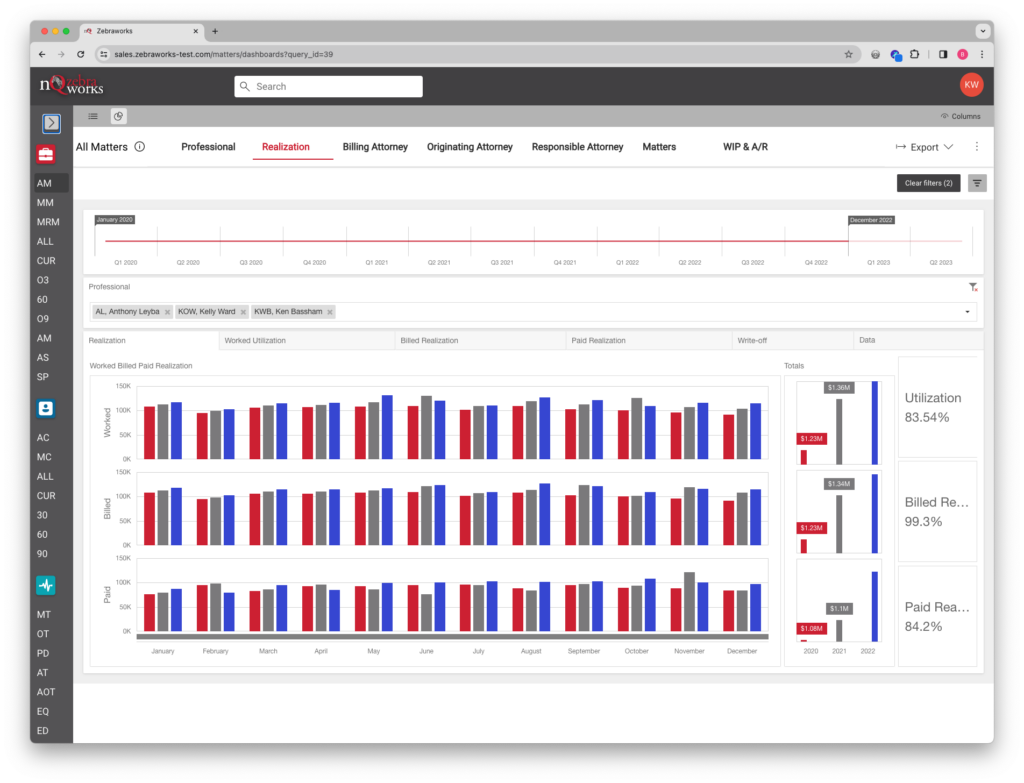Click the Search input field
The width and height of the screenshot is (1024, 783).
(328, 87)
